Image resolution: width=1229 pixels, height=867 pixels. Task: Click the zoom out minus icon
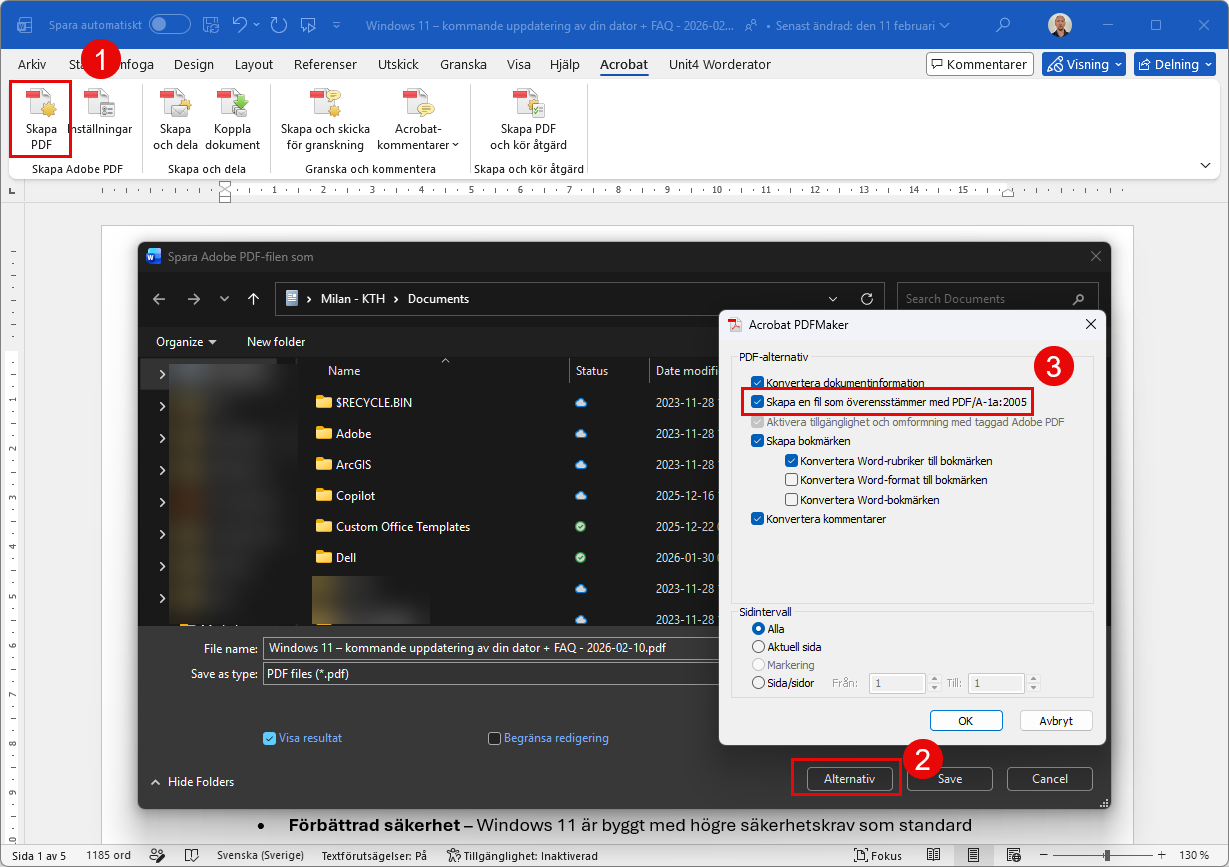(1045, 856)
